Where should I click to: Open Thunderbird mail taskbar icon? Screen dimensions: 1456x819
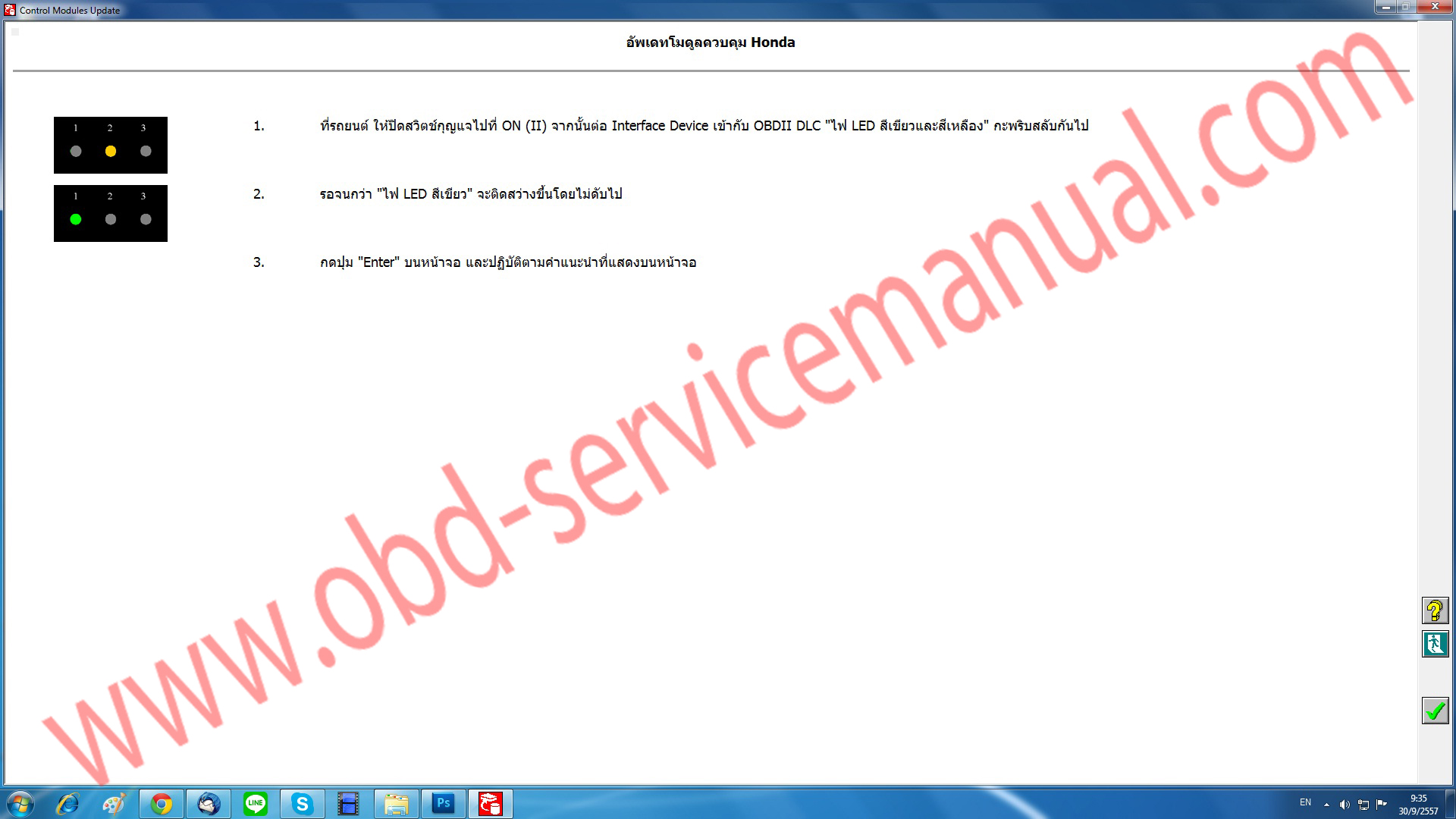coord(209,804)
